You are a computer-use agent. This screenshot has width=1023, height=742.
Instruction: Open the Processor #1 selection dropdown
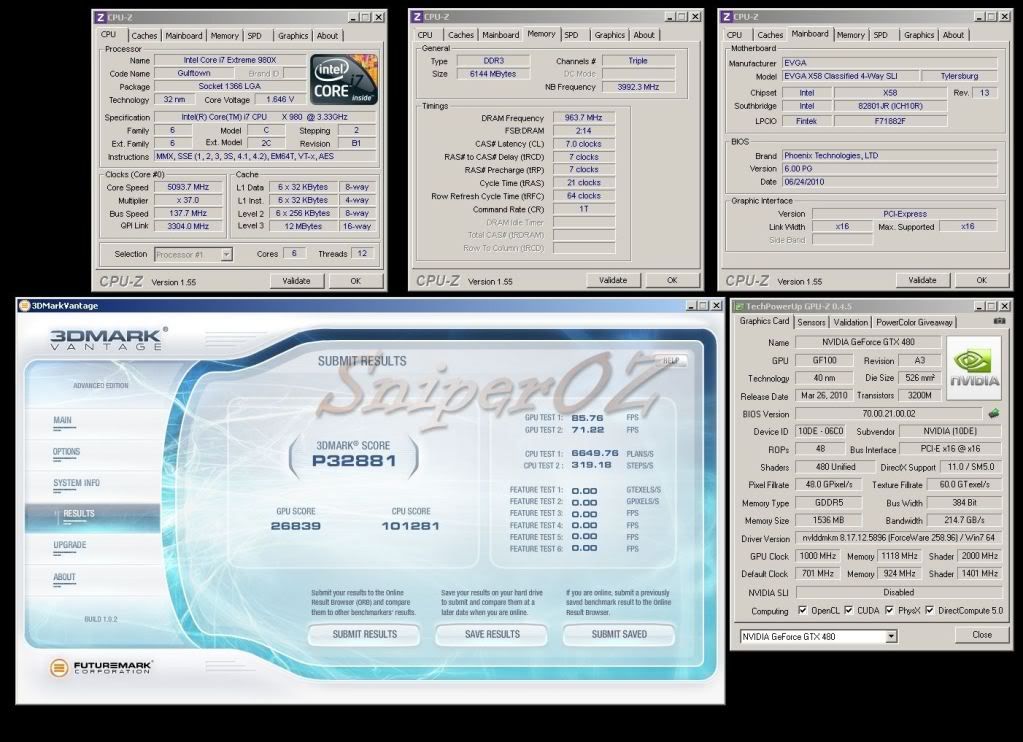pos(226,254)
